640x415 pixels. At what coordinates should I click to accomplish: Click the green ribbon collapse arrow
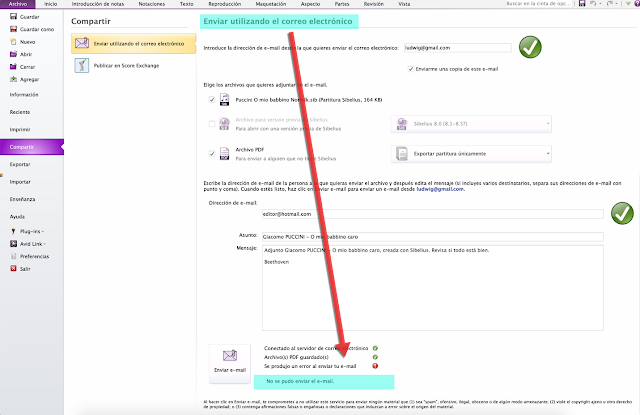point(628,4)
